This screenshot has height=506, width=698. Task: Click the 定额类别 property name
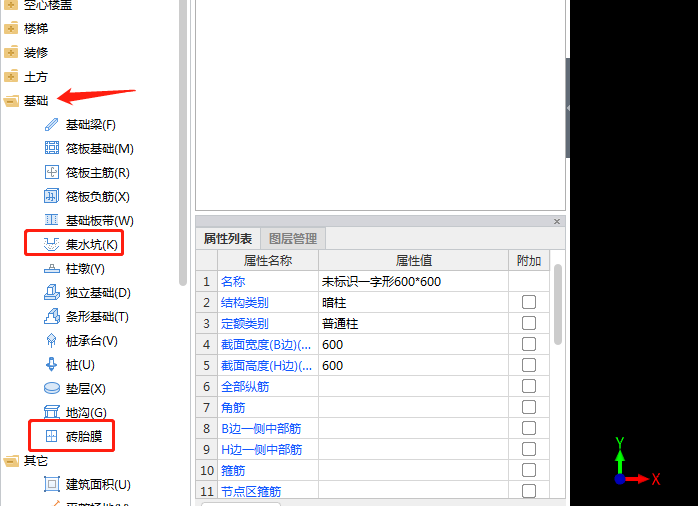tap(245, 324)
